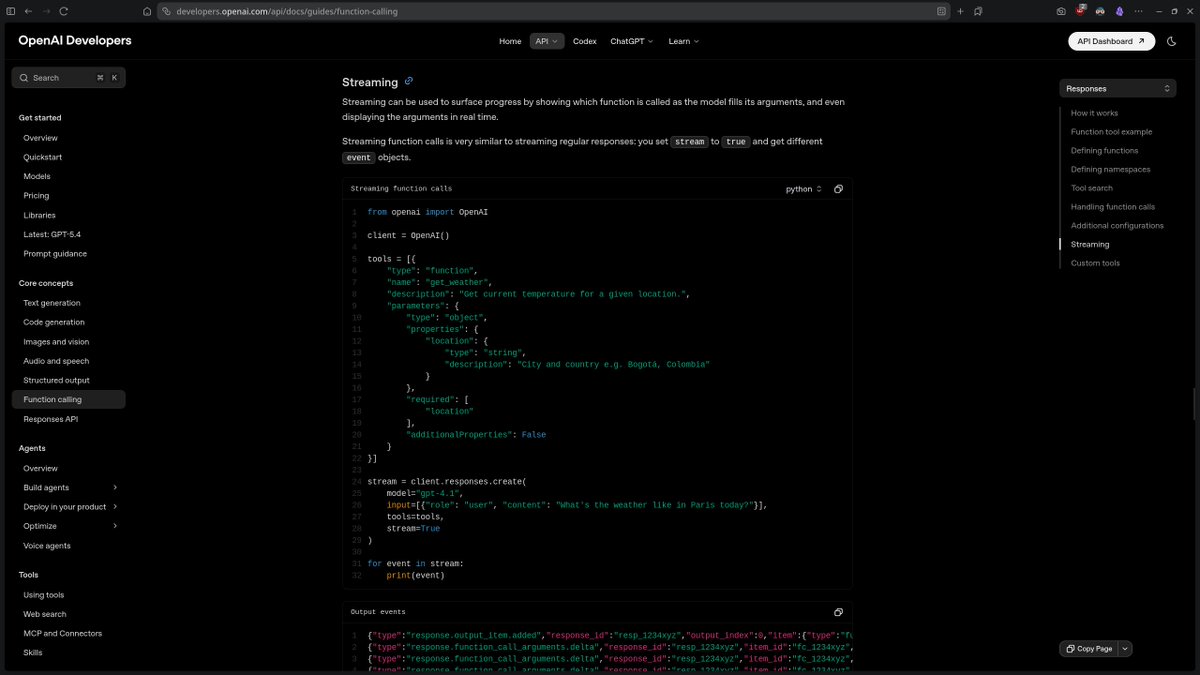The height and width of the screenshot is (675, 1200).
Task: Open Structured output sidebar link
Action: coord(56,380)
